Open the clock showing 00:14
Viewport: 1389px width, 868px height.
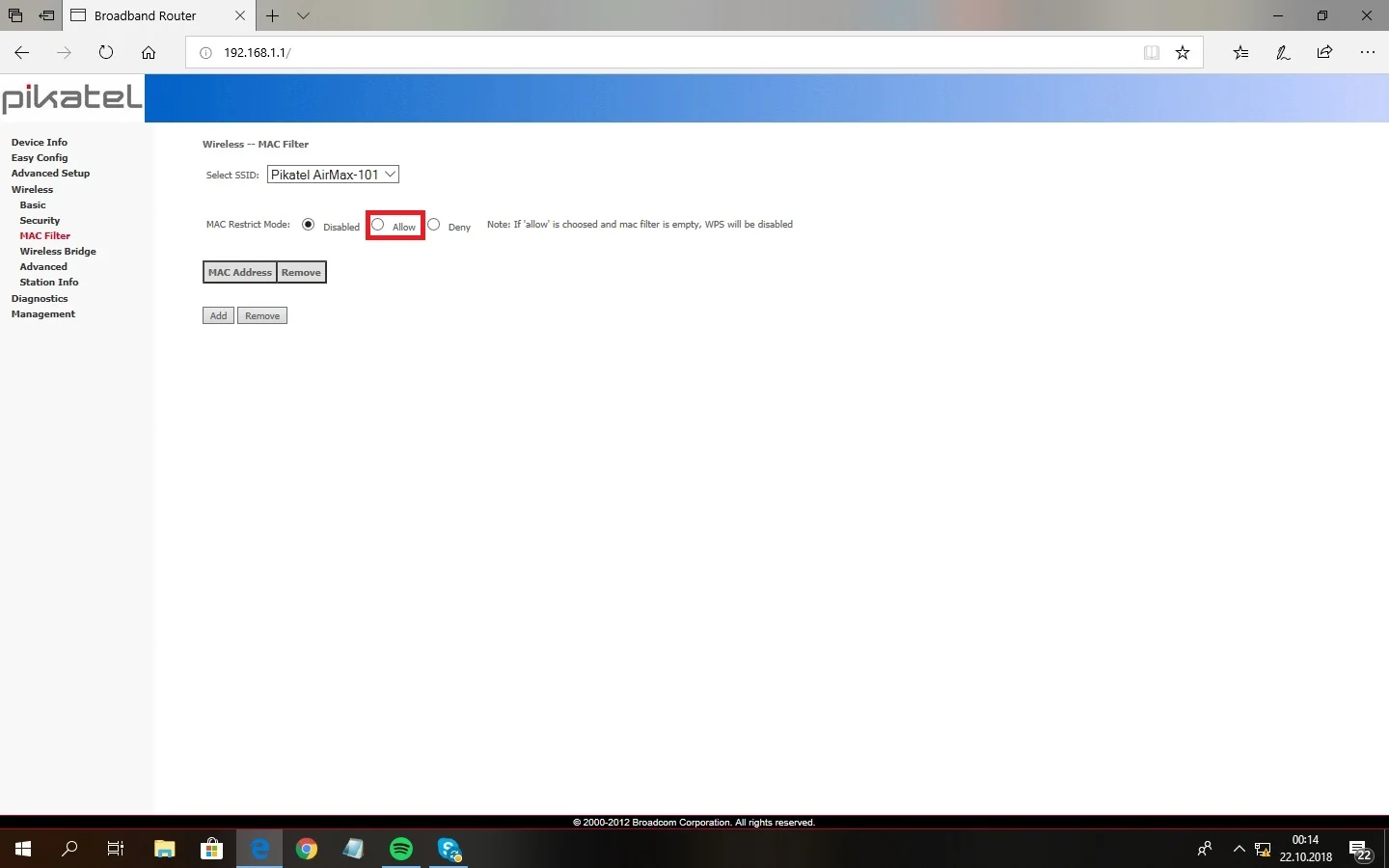(x=1306, y=849)
